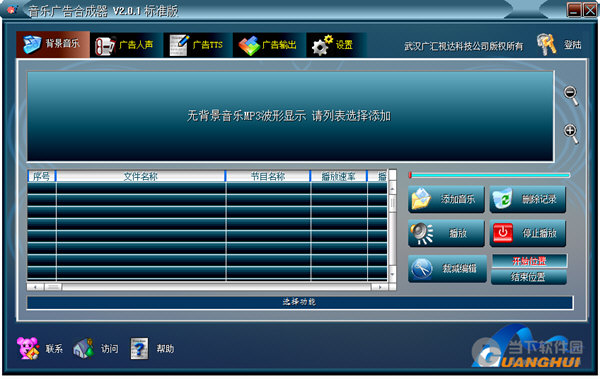Click the horizontal scrollbar right arrow

click(x=380, y=287)
